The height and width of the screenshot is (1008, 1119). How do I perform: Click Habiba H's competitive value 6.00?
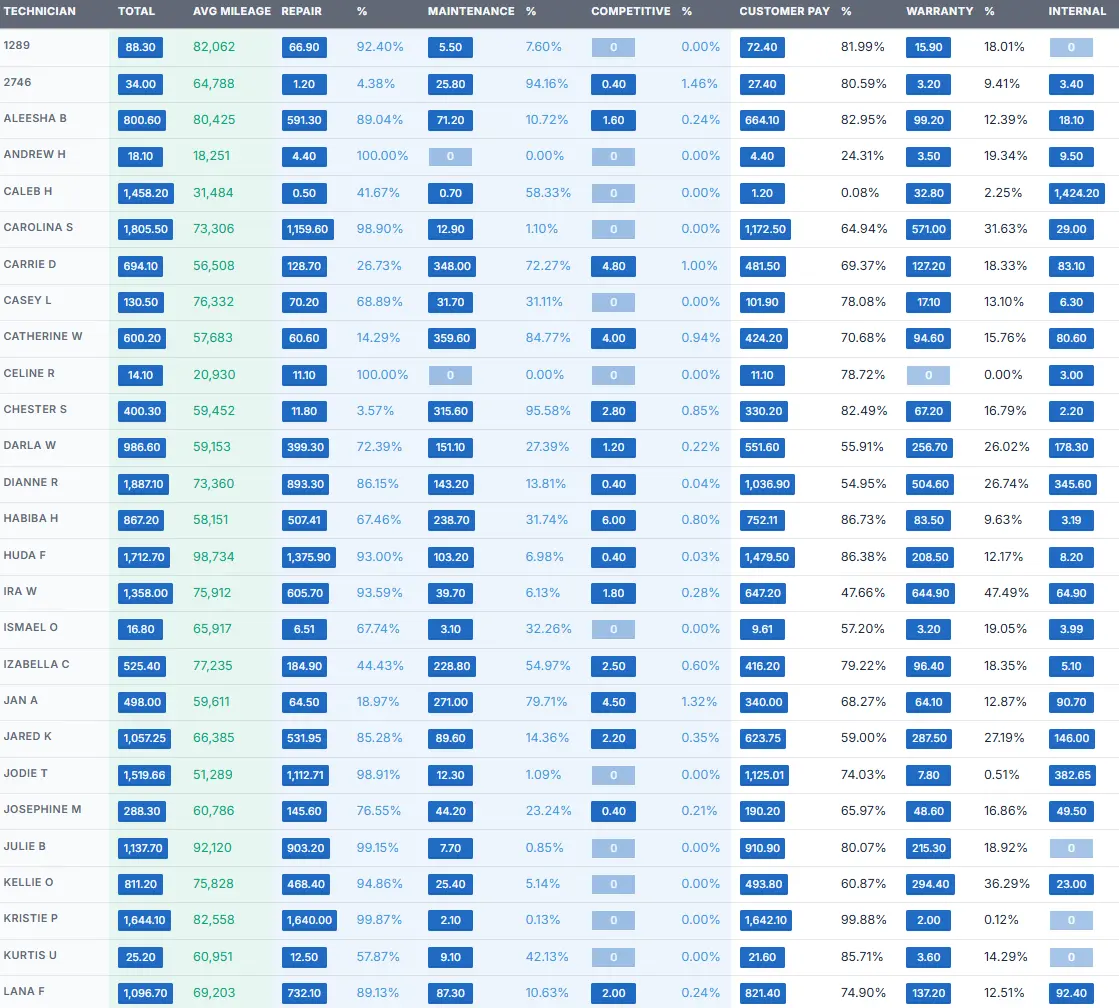point(613,520)
